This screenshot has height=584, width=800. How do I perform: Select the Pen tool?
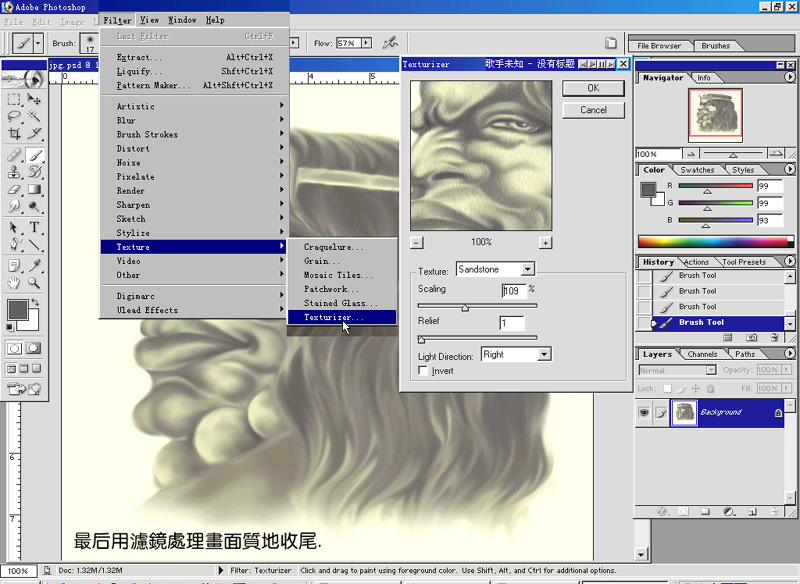click(14, 245)
